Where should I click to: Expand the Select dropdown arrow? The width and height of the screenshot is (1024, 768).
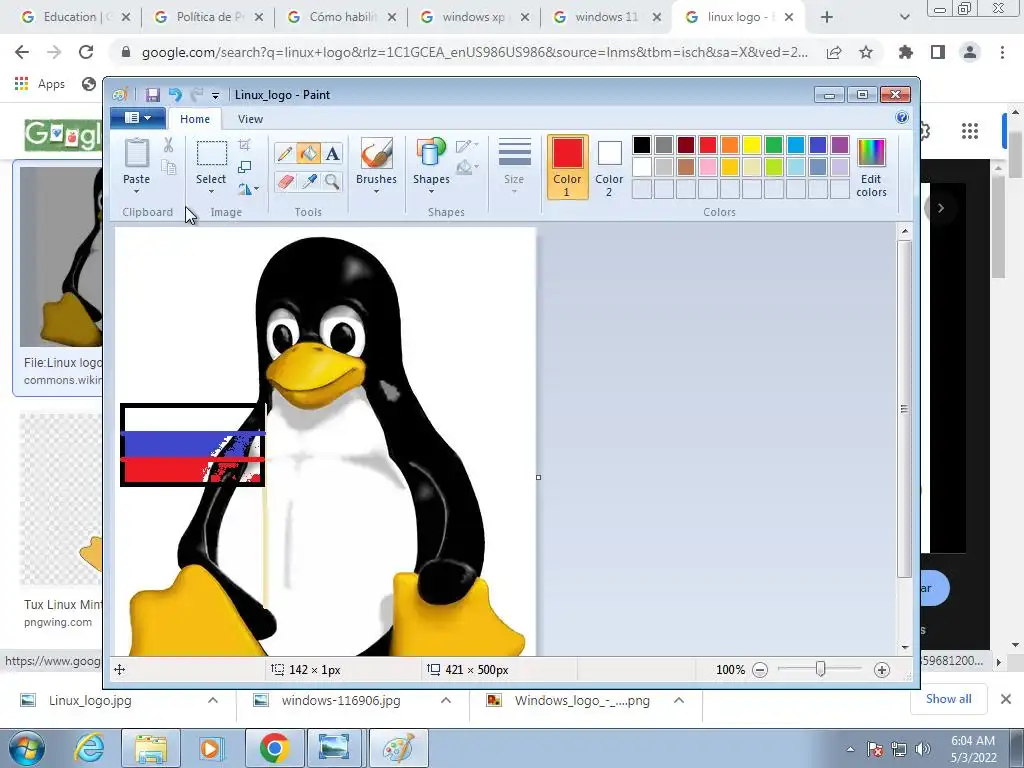(211, 192)
